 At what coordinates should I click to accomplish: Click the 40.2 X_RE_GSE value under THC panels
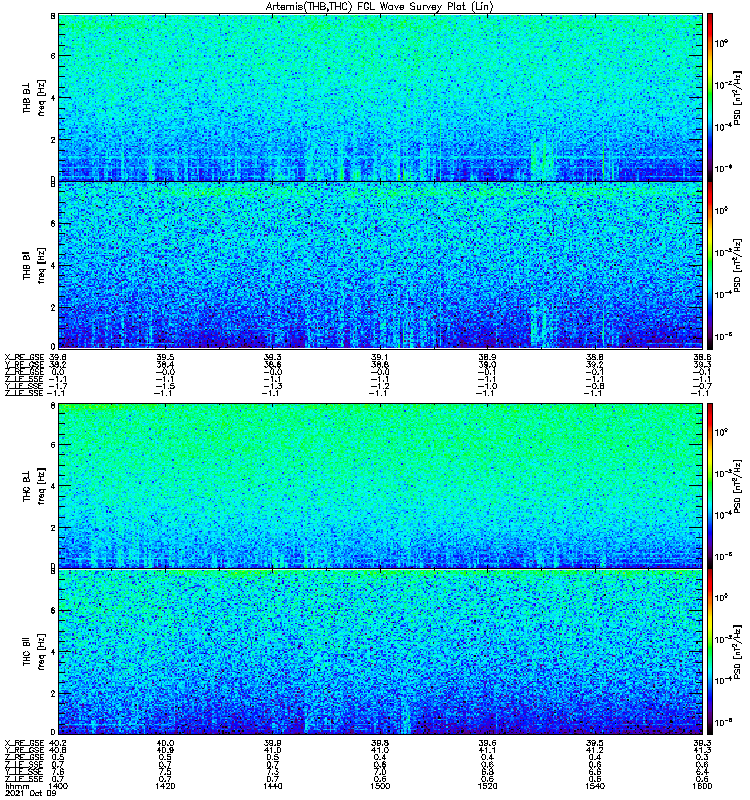point(58,743)
